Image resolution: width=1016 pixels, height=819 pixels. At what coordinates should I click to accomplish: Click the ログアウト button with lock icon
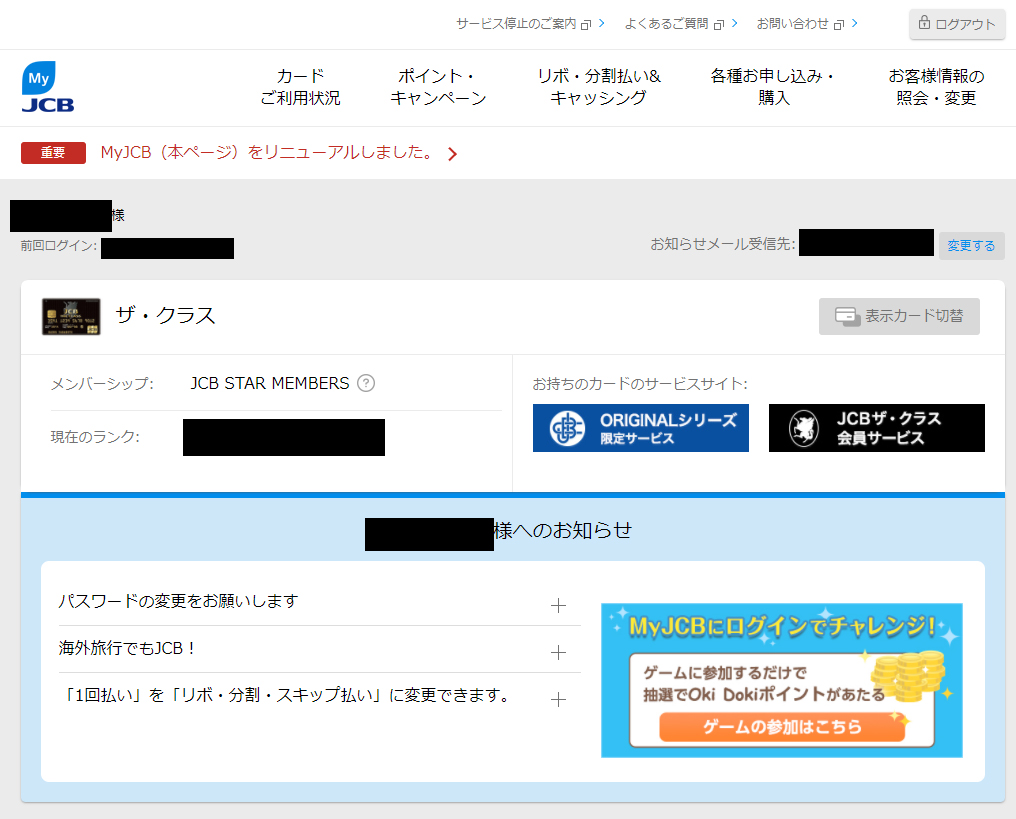[957, 24]
